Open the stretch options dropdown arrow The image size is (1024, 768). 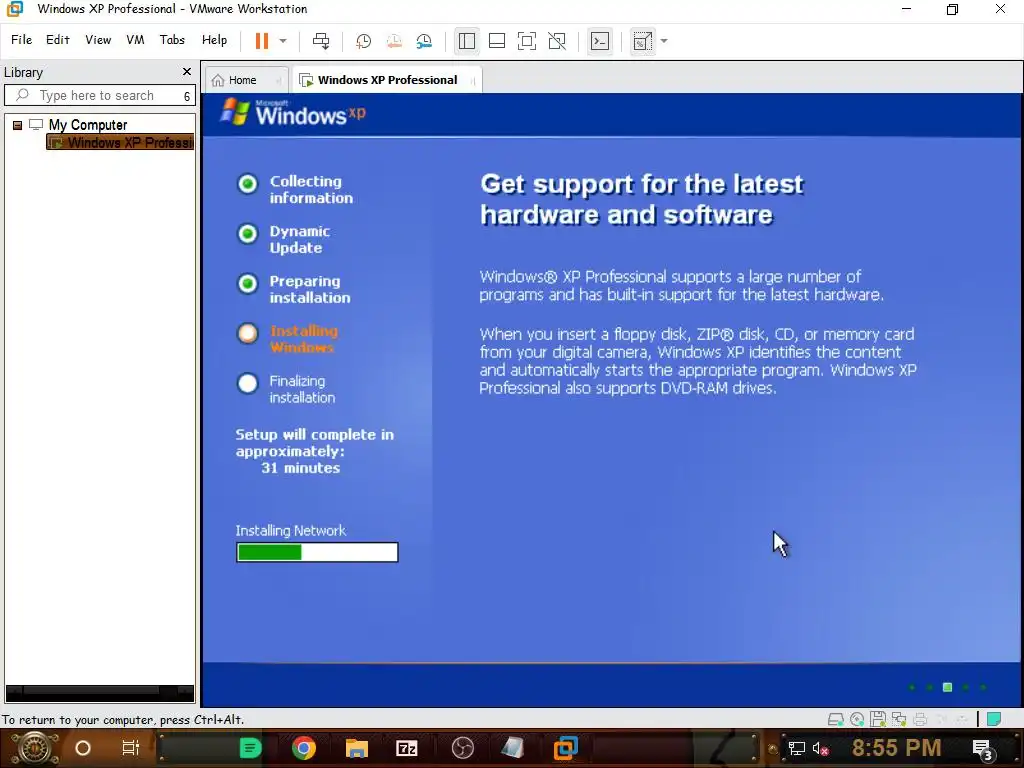click(x=664, y=40)
